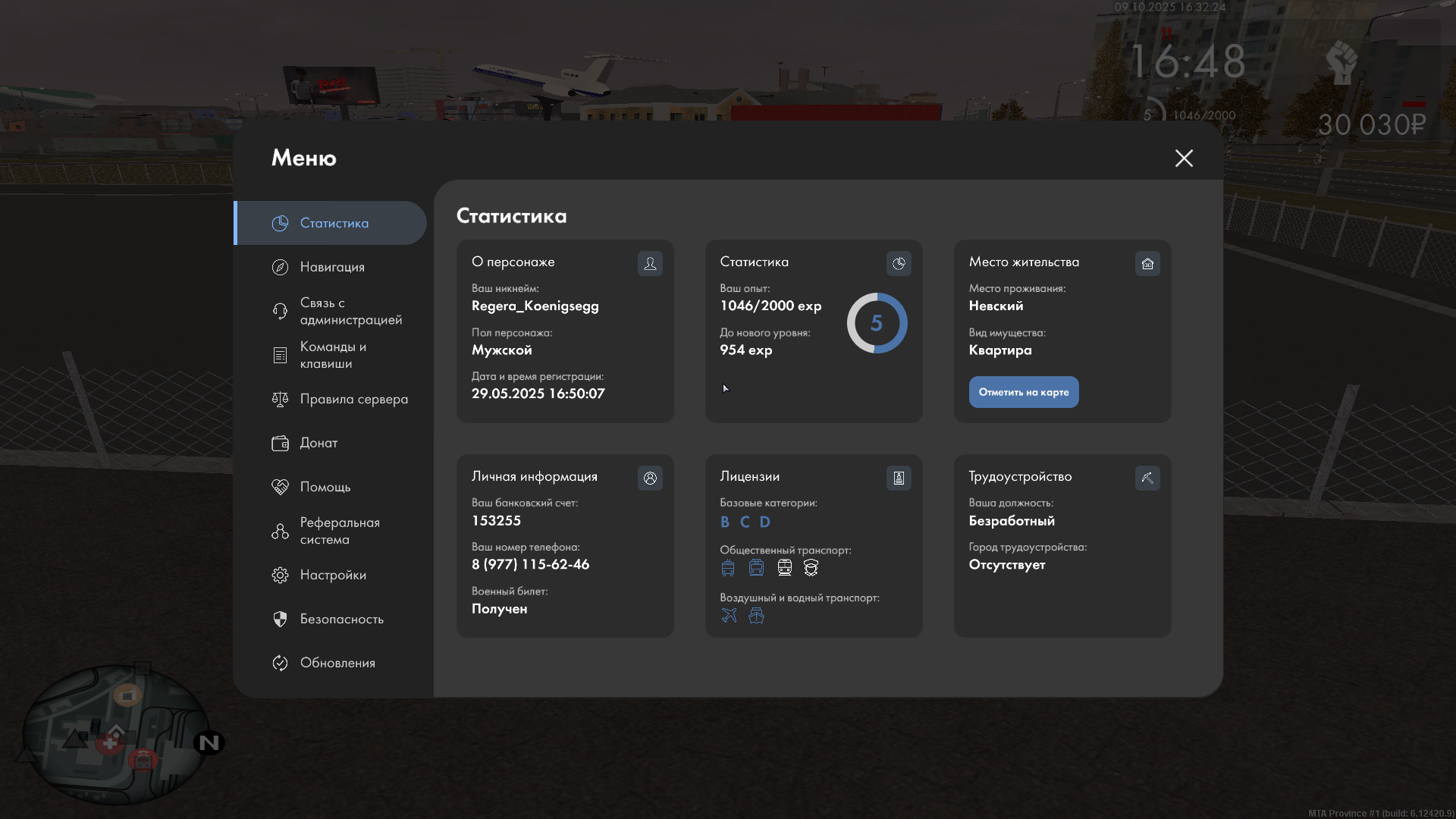Open the Настройки menu item
Image resolution: width=1456 pixels, height=819 pixels.
tap(332, 575)
